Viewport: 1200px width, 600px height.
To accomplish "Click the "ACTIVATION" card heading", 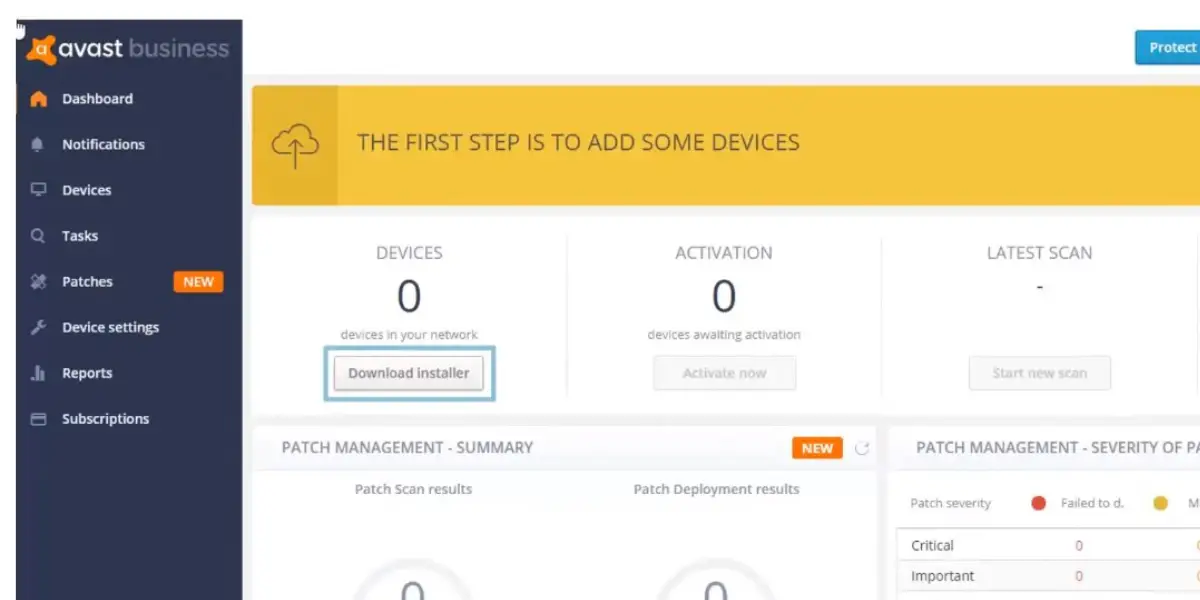I will pos(724,253).
